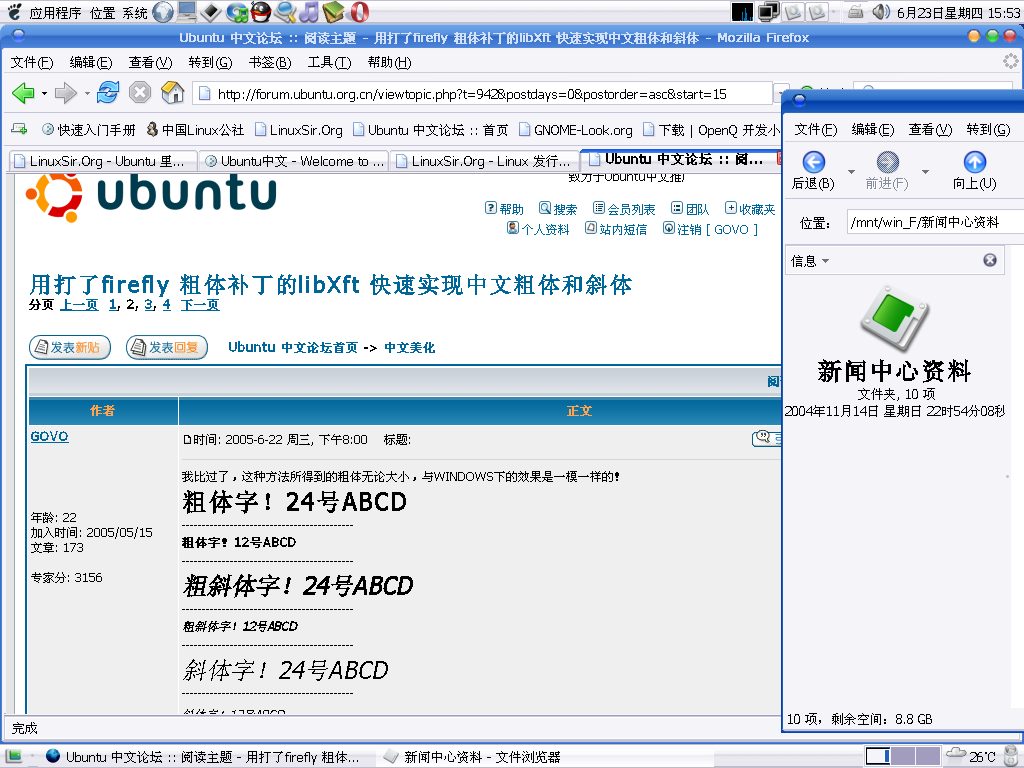Open the 站内短信 private messages link
1024x768 pixels.
pyautogui.click(x=616, y=229)
